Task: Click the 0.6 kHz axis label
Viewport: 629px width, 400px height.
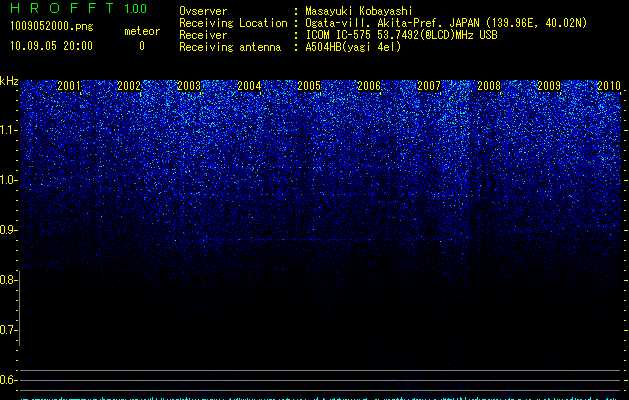Action: [8, 380]
